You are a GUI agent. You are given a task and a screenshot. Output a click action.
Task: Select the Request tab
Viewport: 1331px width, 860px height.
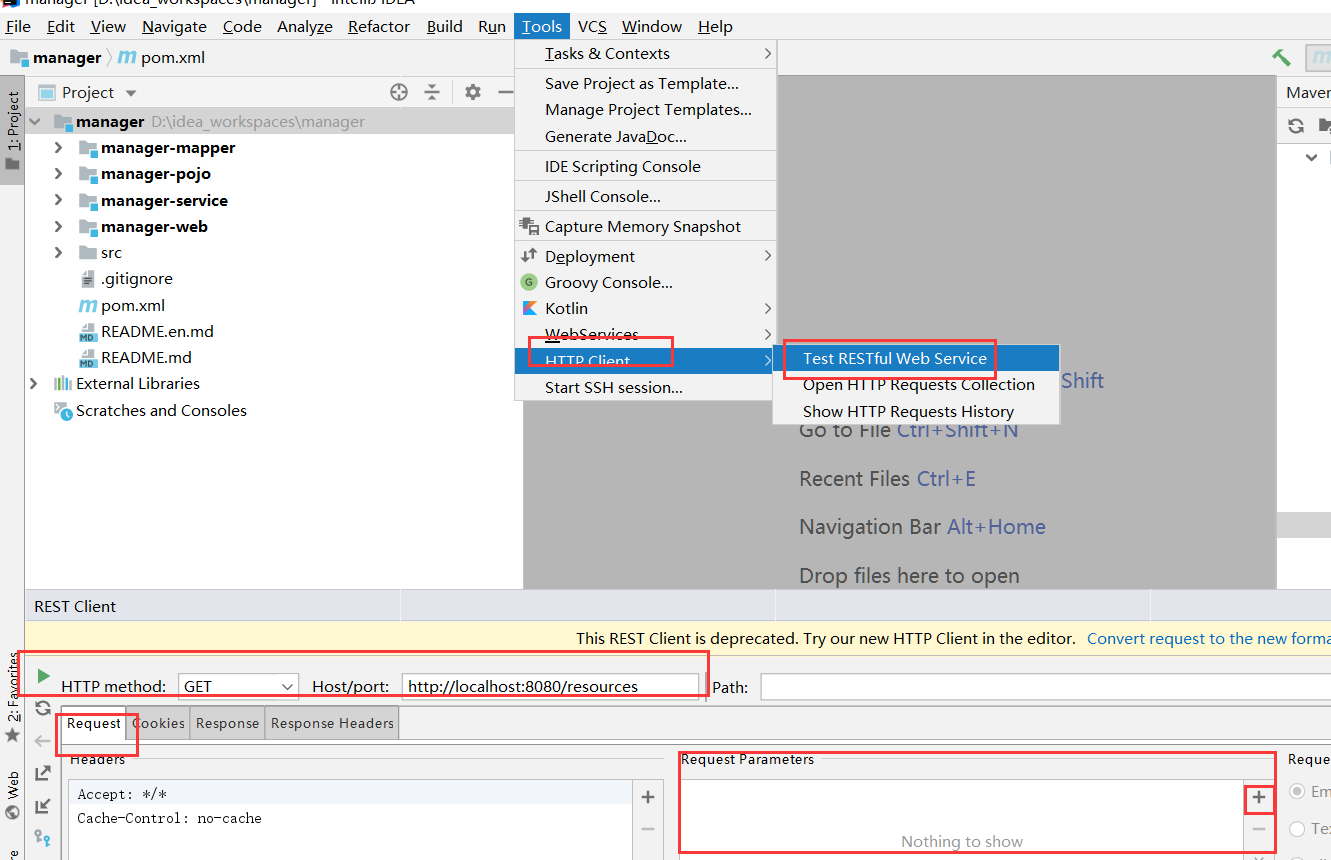click(x=94, y=724)
